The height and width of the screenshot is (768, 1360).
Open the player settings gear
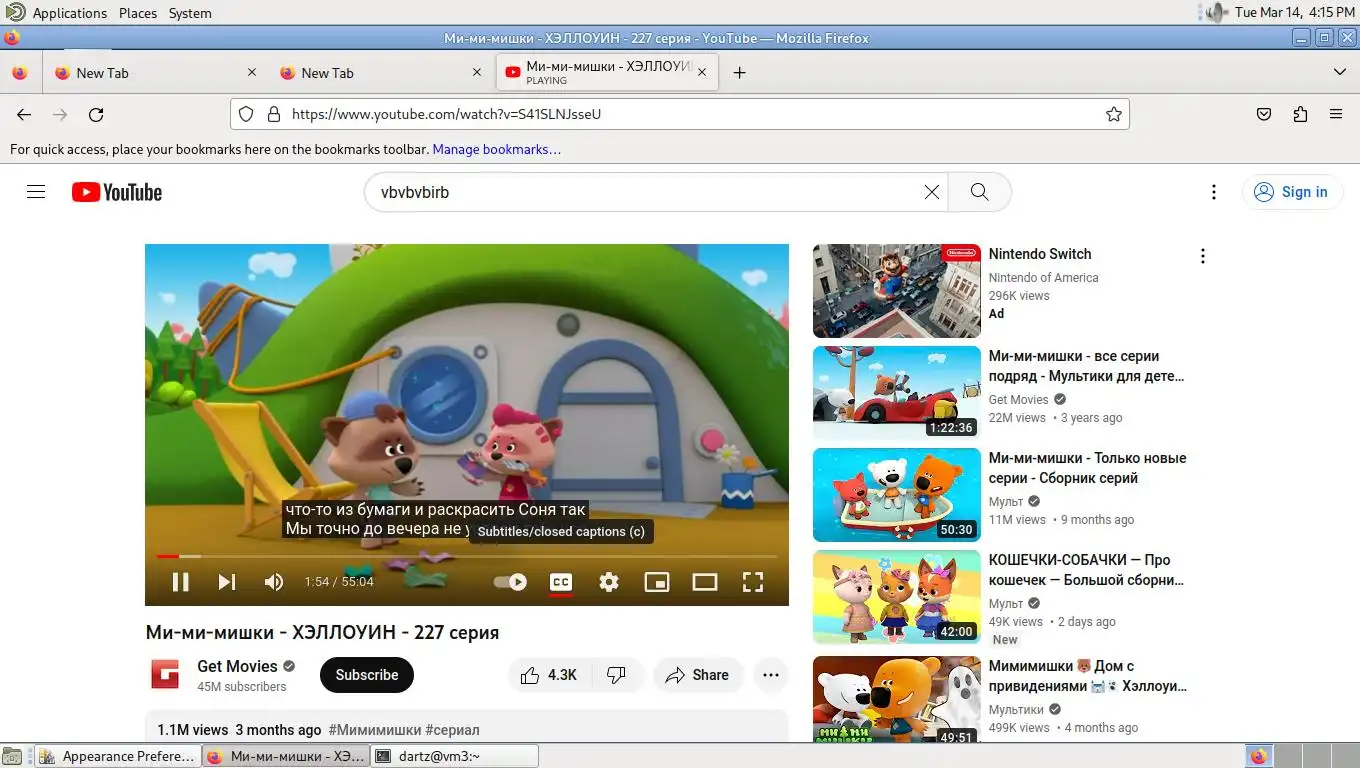[609, 582]
